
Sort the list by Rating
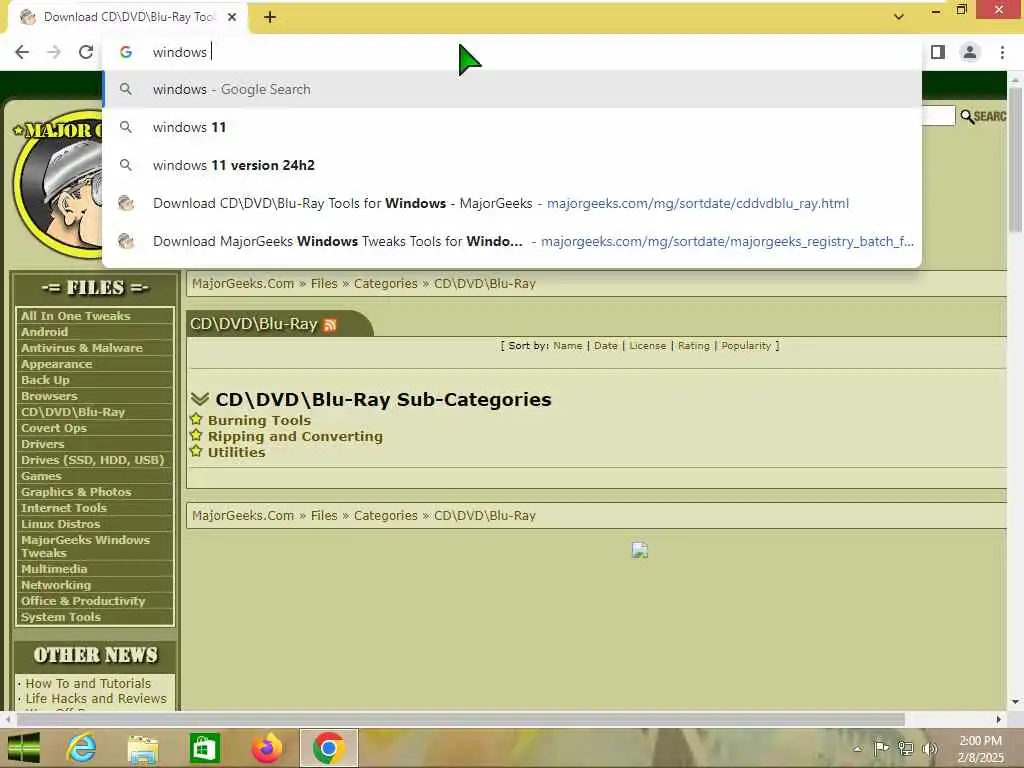(694, 345)
